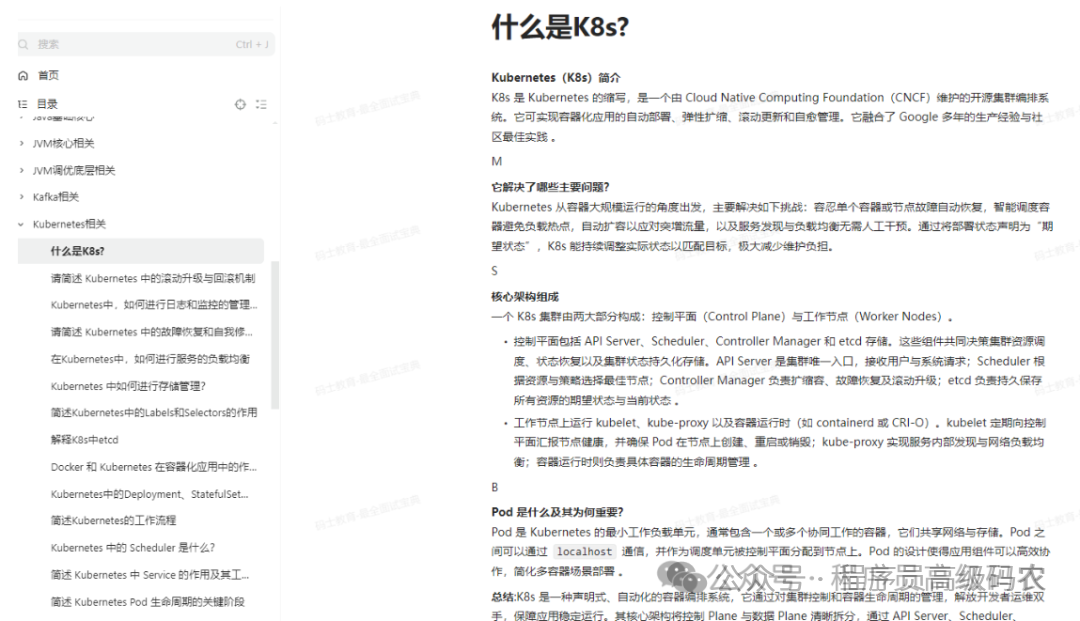
Task: Click the outline icon next to 目录
Action: point(22,103)
